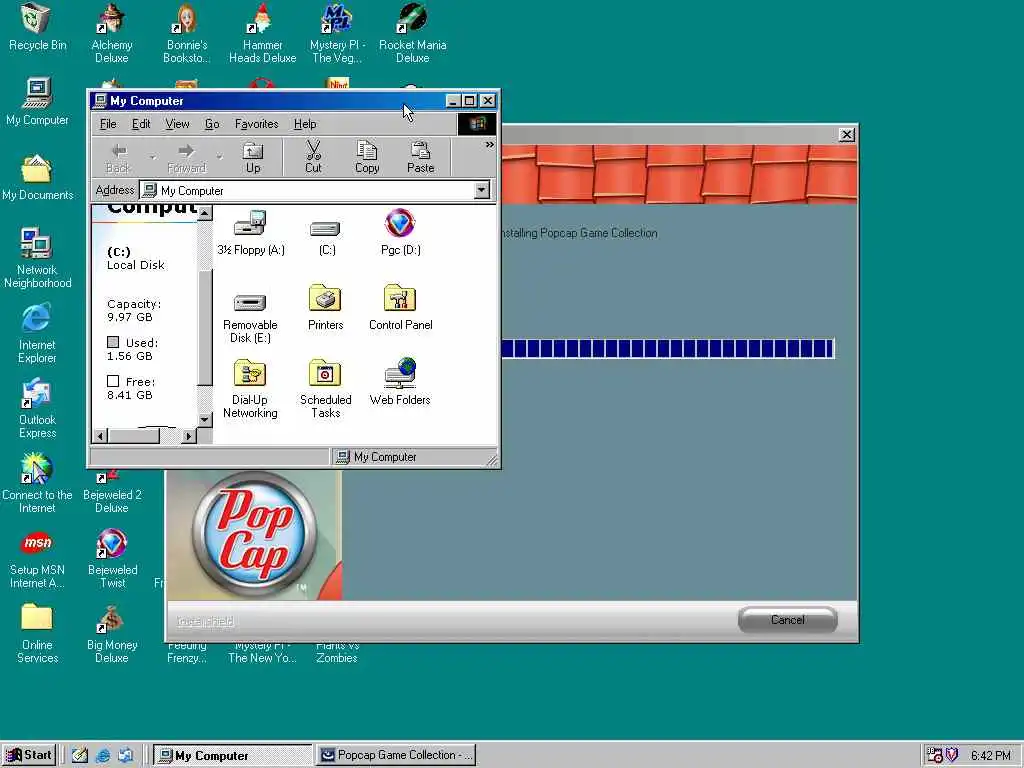Viewport: 1024px width, 768px height.
Task: Click the info panel scroll down arrow
Action: pos(204,420)
